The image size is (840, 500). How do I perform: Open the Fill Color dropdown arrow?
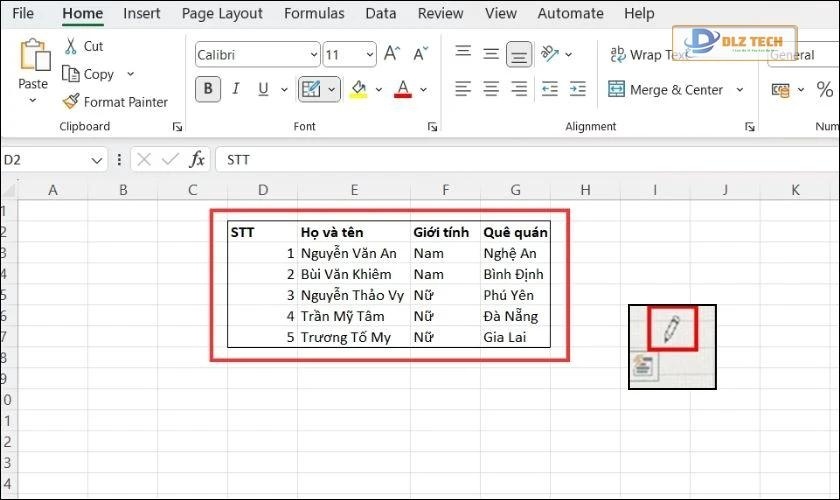pos(379,89)
